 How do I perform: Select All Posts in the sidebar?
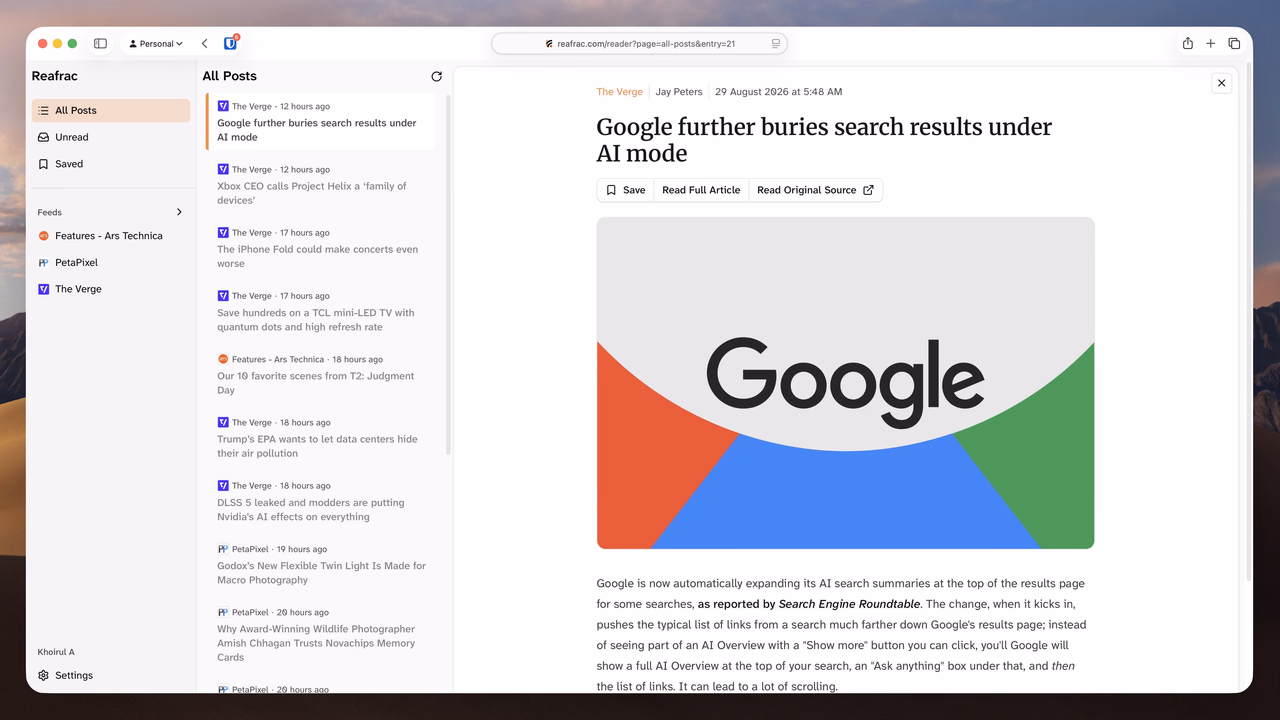111,111
